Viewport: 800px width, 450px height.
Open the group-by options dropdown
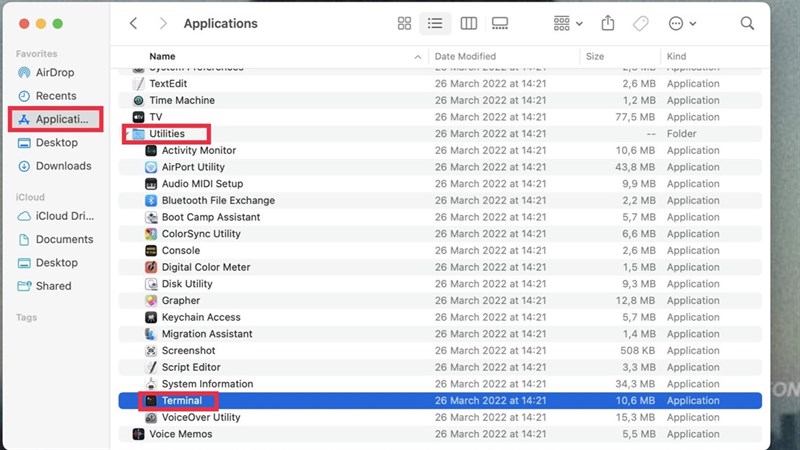pos(567,23)
